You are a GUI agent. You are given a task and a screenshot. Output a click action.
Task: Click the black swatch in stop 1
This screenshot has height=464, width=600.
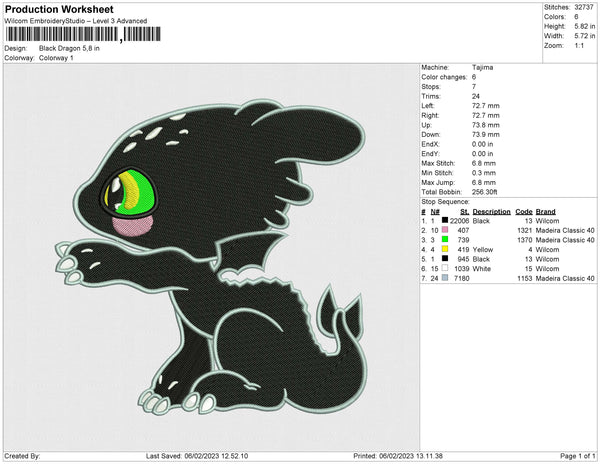coord(445,220)
